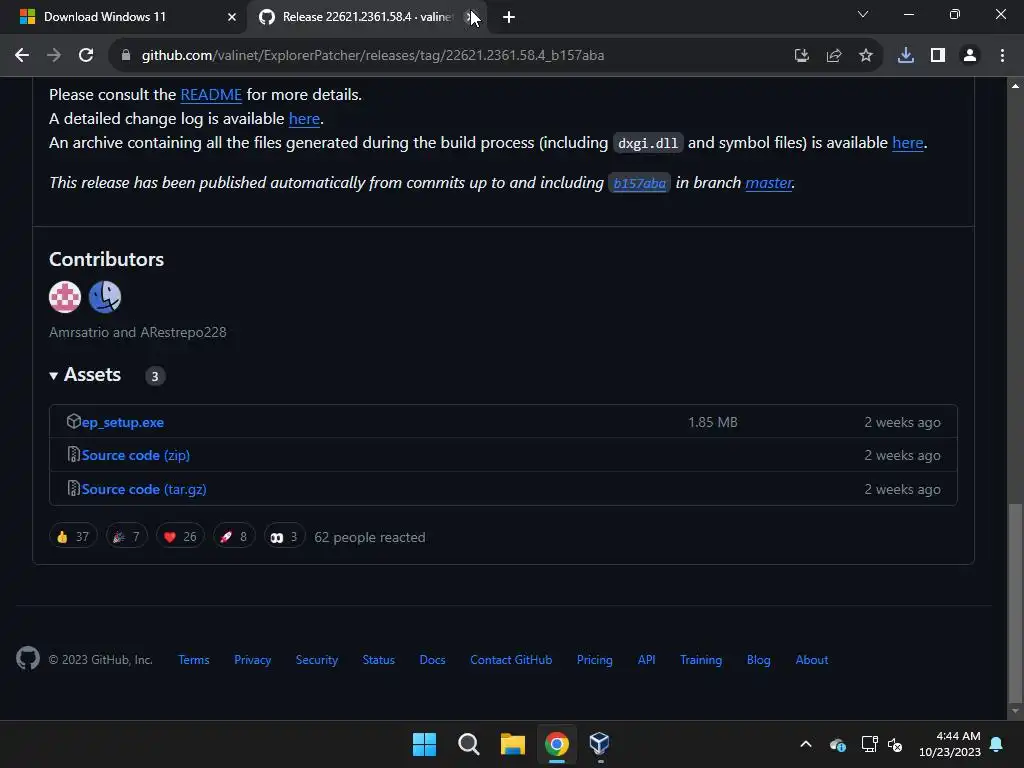The width and height of the screenshot is (1024, 768).
Task: Click the GitHub footer logo
Action: pyautogui.click(x=28, y=658)
